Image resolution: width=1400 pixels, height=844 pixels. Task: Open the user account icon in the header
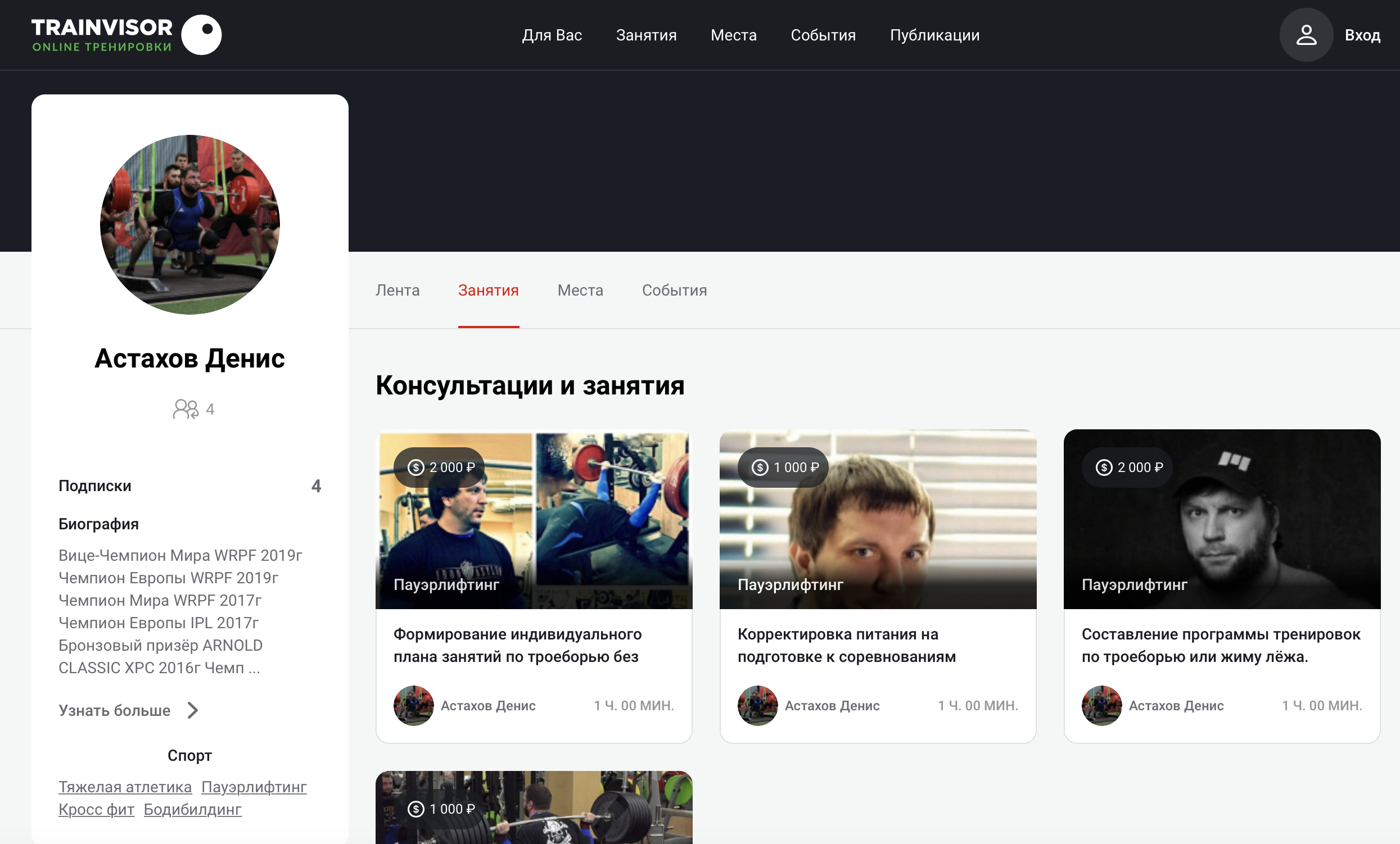pos(1306,34)
